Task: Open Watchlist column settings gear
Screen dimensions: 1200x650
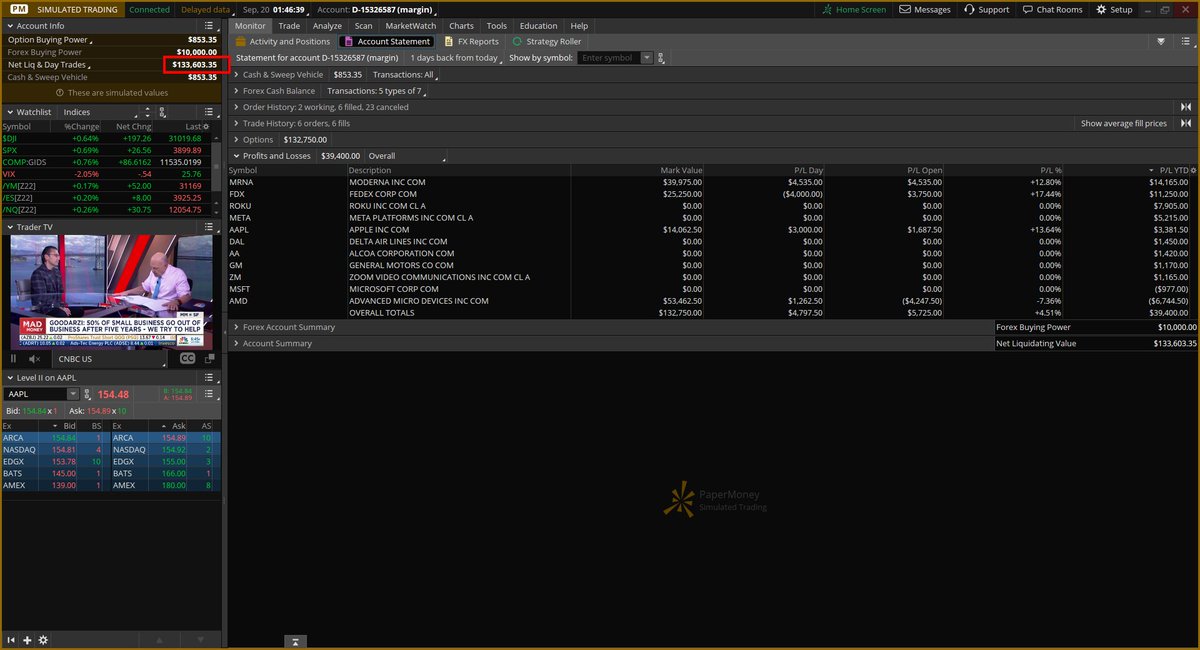Action: (207, 127)
